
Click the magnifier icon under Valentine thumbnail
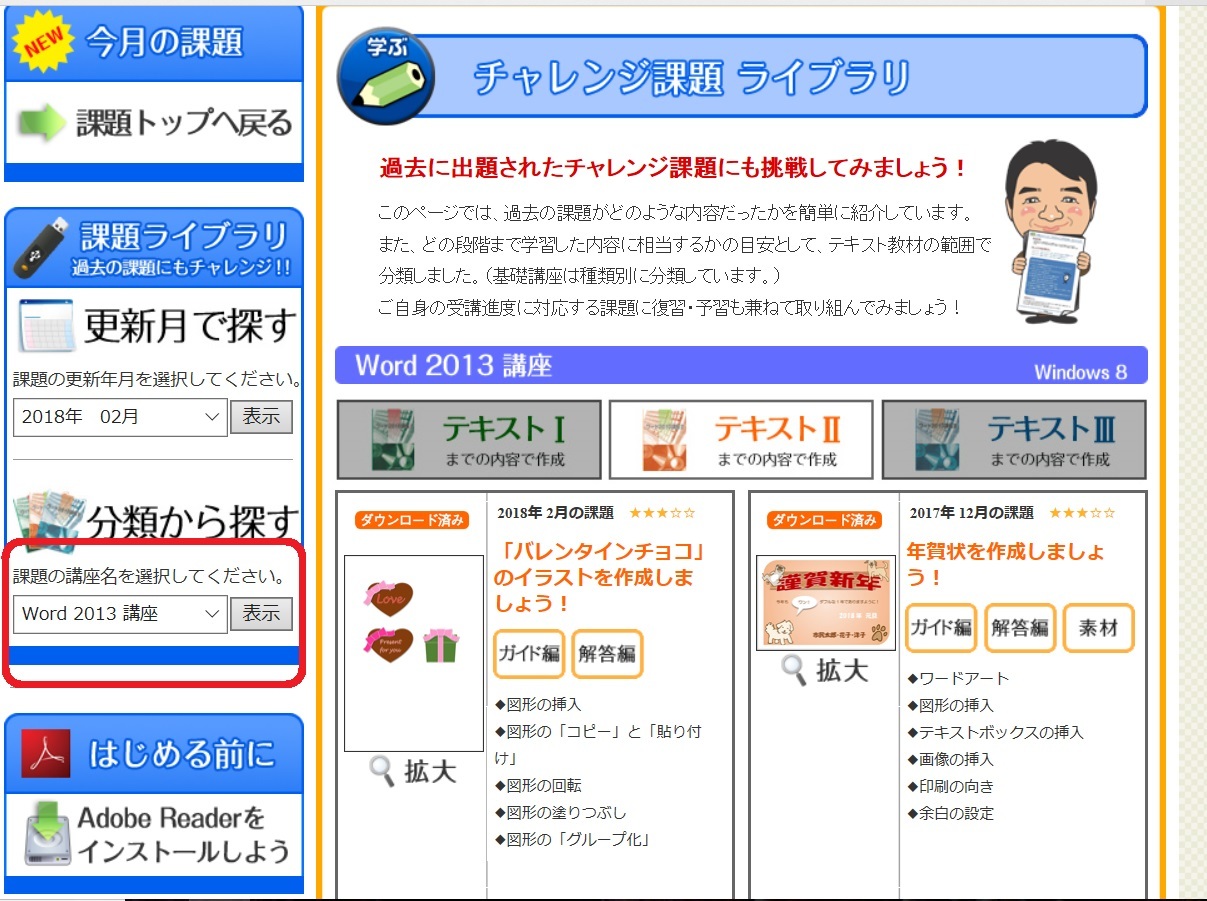click(x=382, y=772)
